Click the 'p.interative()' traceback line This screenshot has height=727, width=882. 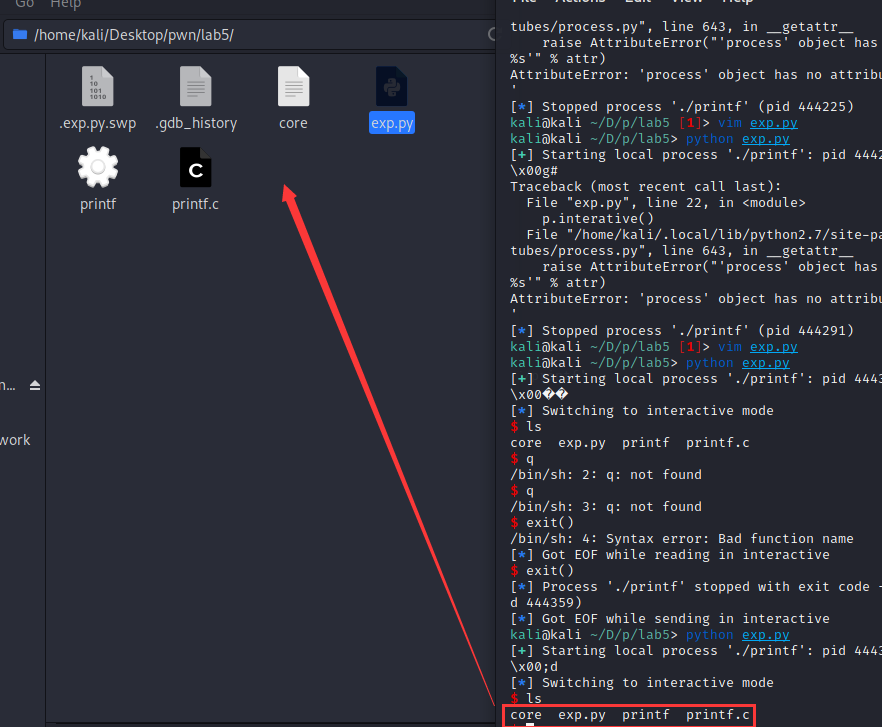pyautogui.click(x=598, y=218)
